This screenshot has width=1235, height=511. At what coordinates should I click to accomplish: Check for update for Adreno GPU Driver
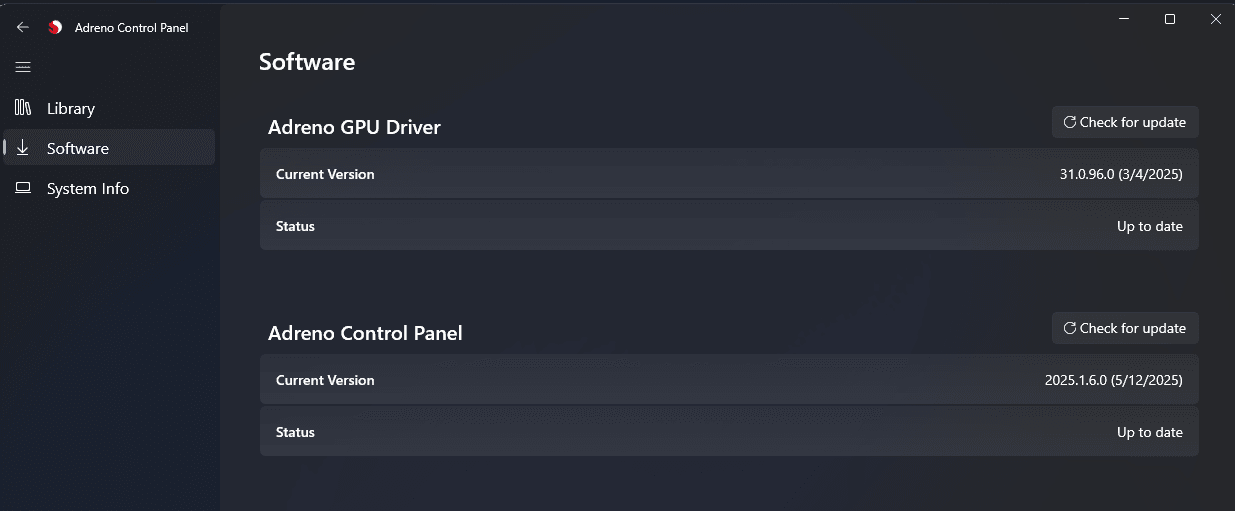coord(1125,122)
